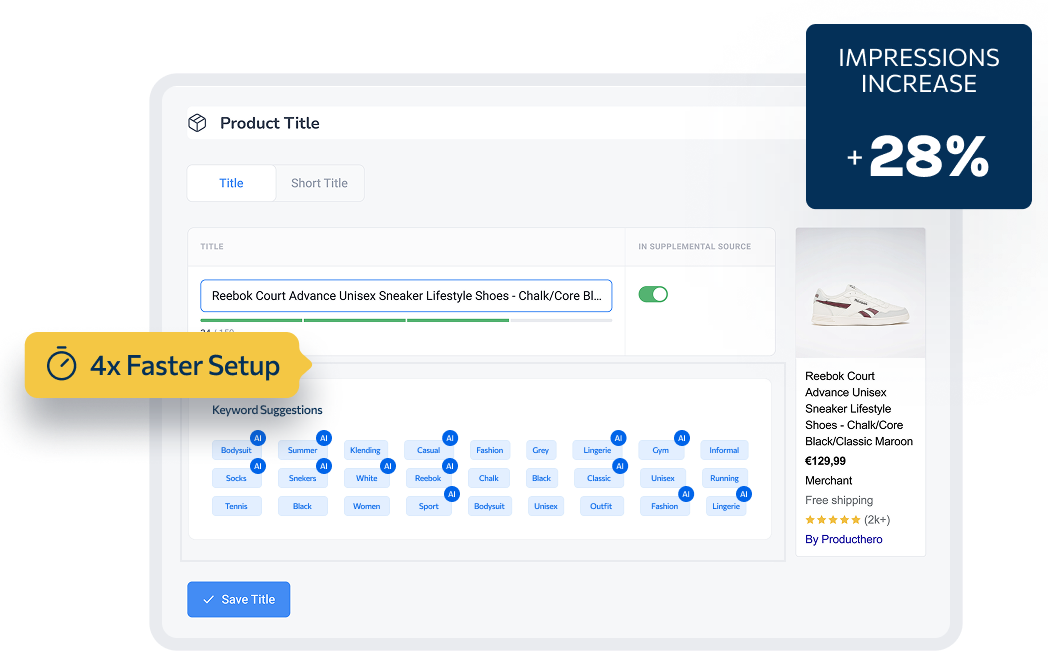Image resolution: width=1048 pixels, height=654 pixels.
Task: Click the Merchant label in preview
Action: pos(829,480)
